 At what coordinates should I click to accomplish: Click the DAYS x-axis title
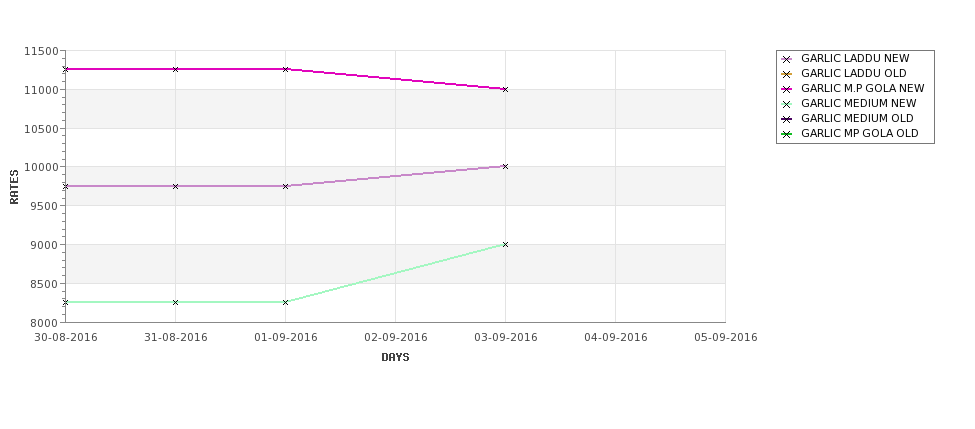395,357
